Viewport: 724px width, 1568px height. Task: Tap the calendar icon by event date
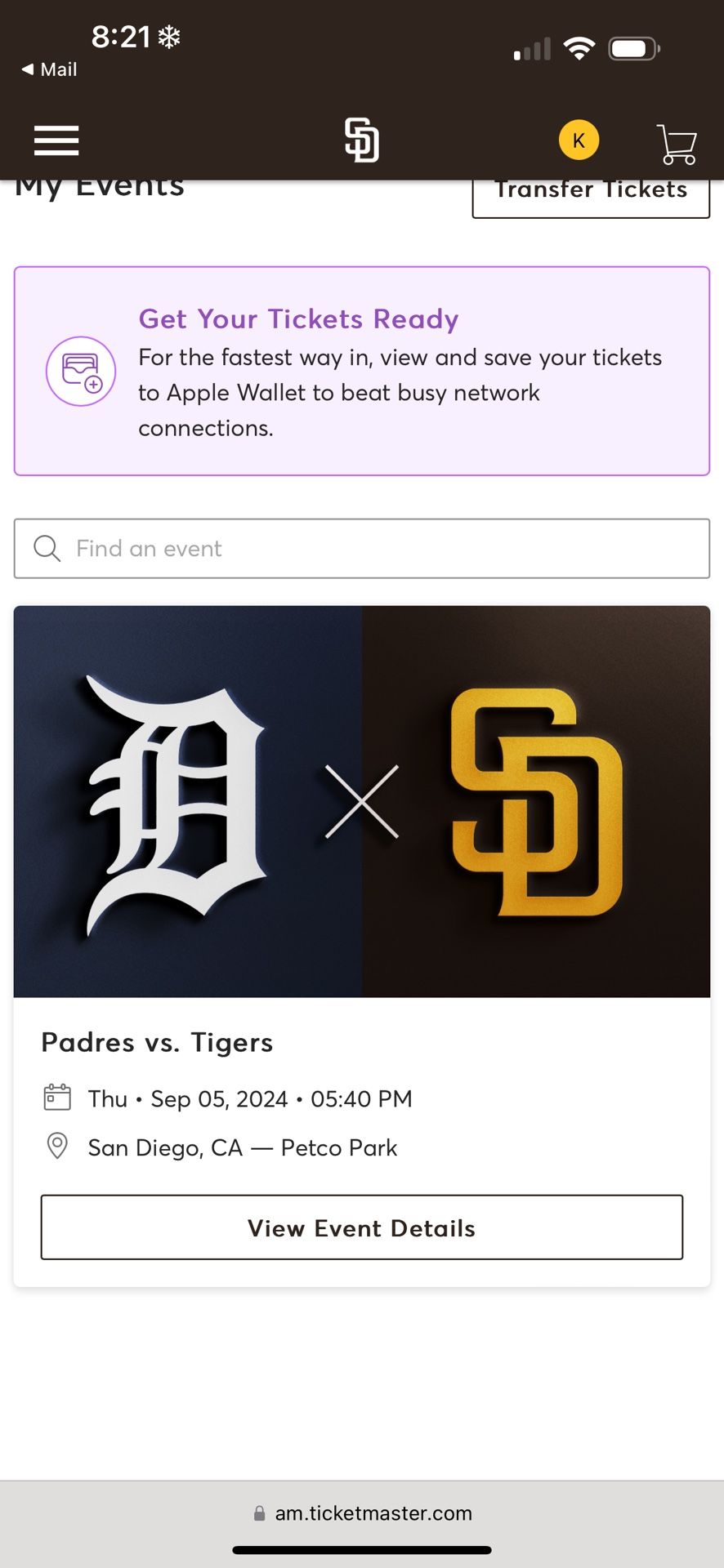point(57,1097)
